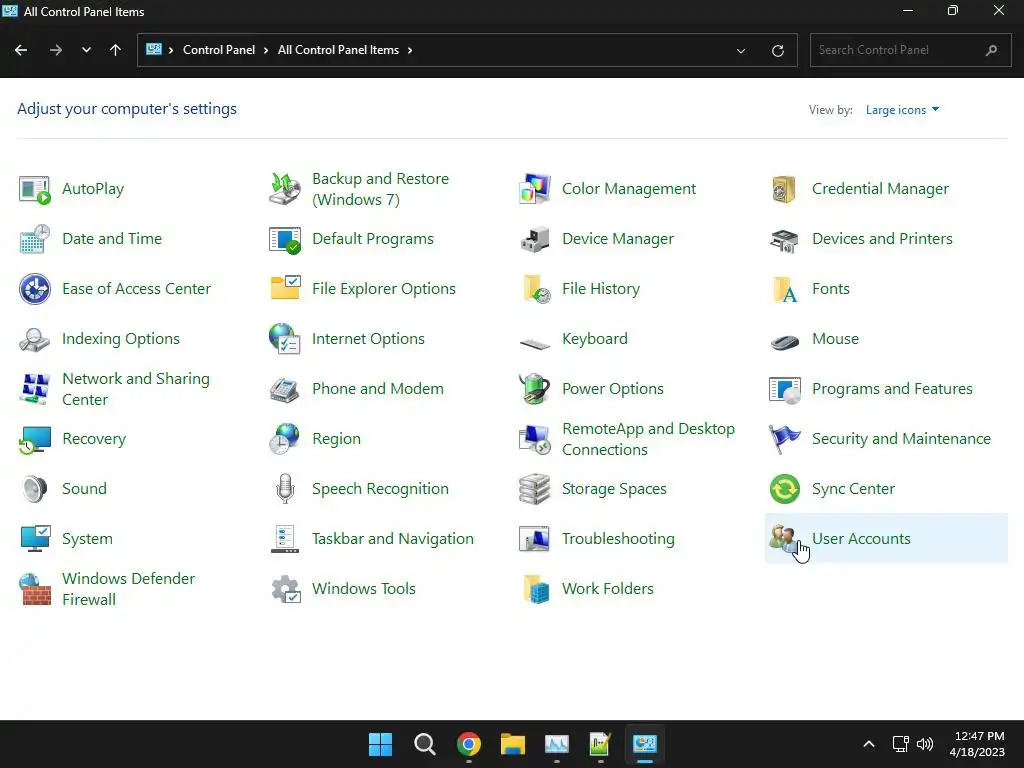The width and height of the screenshot is (1024, 768).
Task: Click the Date and Time calendar icon
Action: point(35,239)
